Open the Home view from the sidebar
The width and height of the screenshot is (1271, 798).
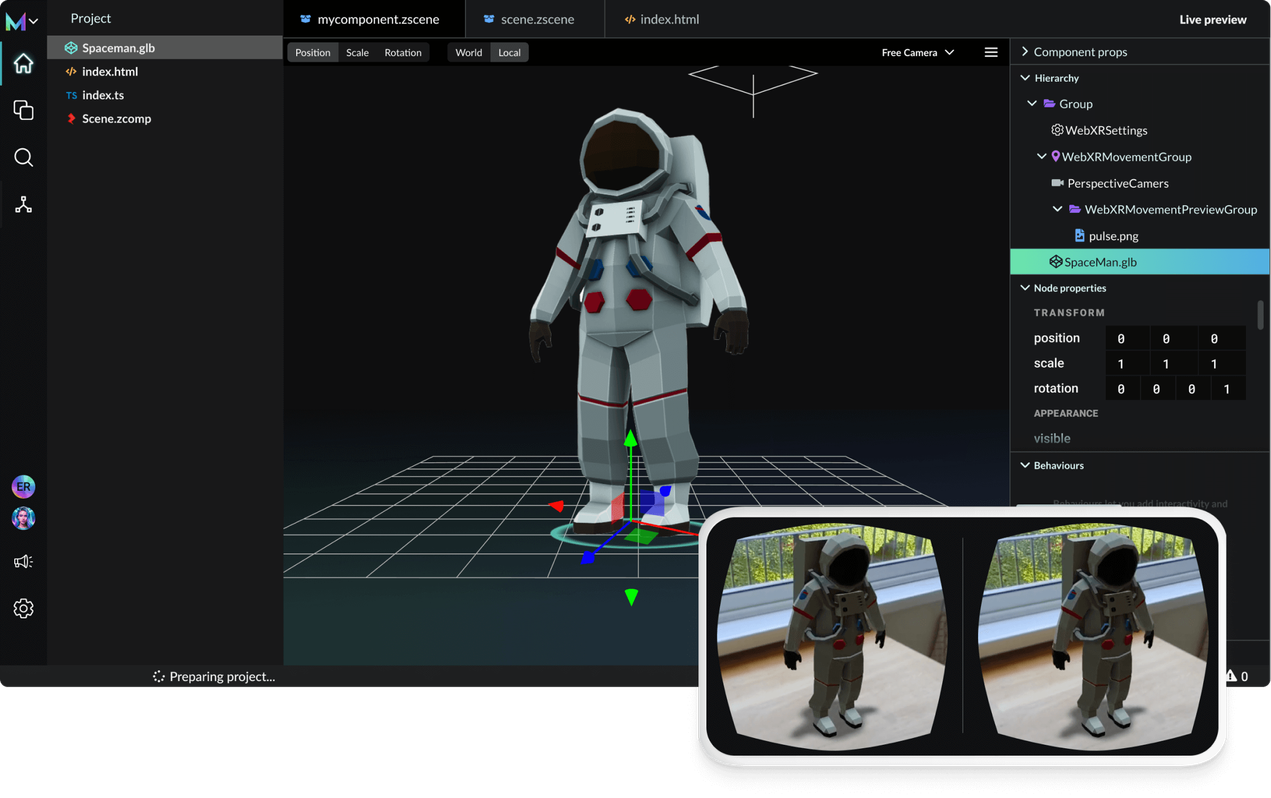point(23,62)
